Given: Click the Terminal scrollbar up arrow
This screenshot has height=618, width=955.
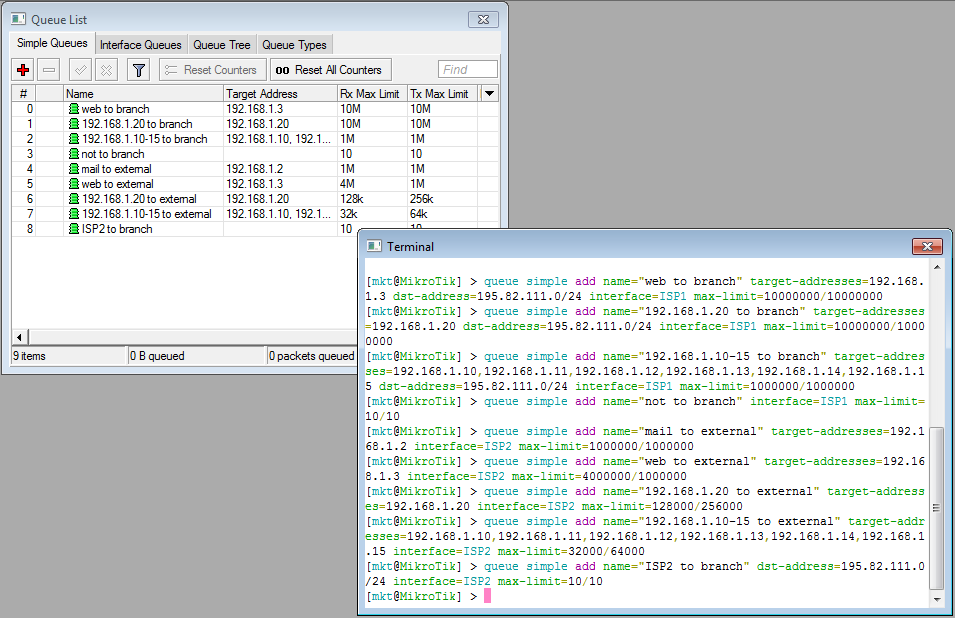Looking at the screenshot, I should pyautogui.click(x=937, y=267).
